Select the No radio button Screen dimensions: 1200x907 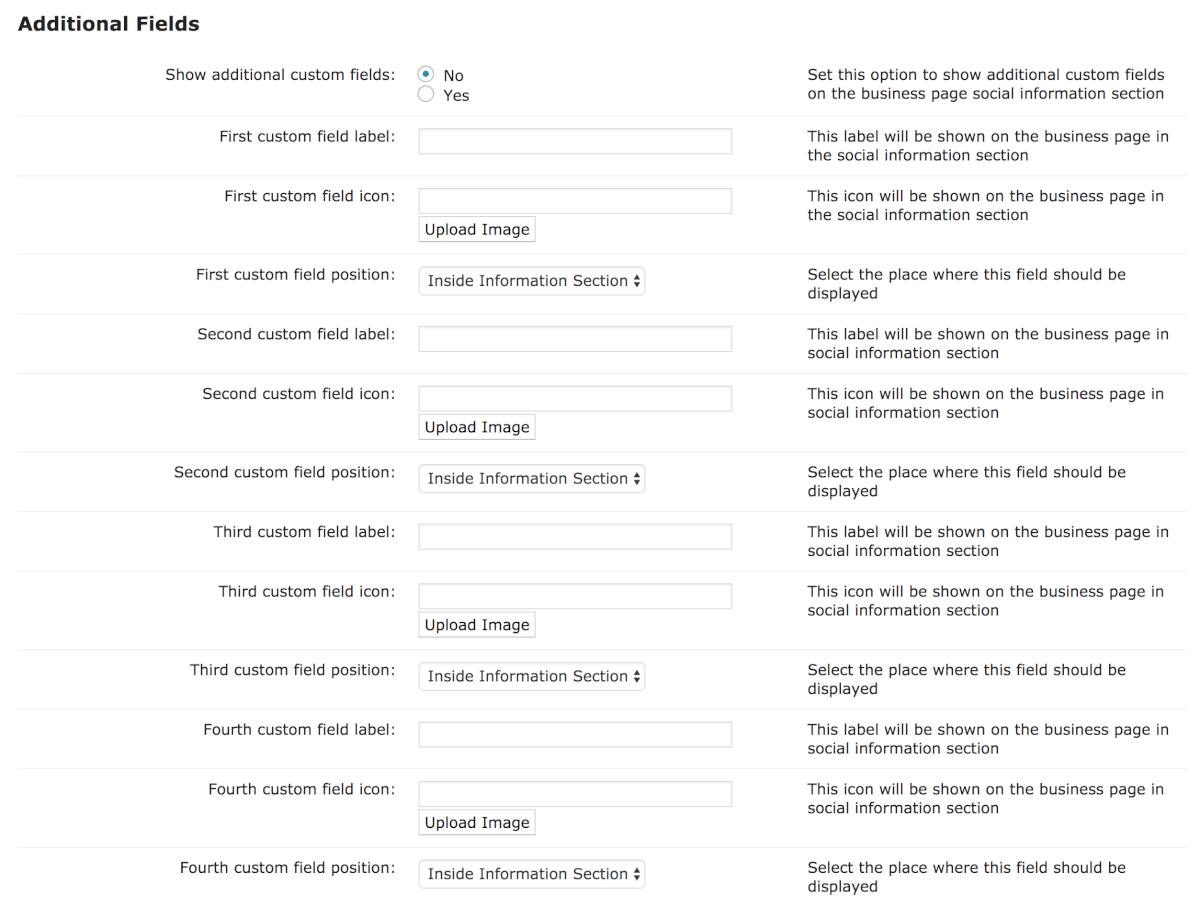point(427,75)
